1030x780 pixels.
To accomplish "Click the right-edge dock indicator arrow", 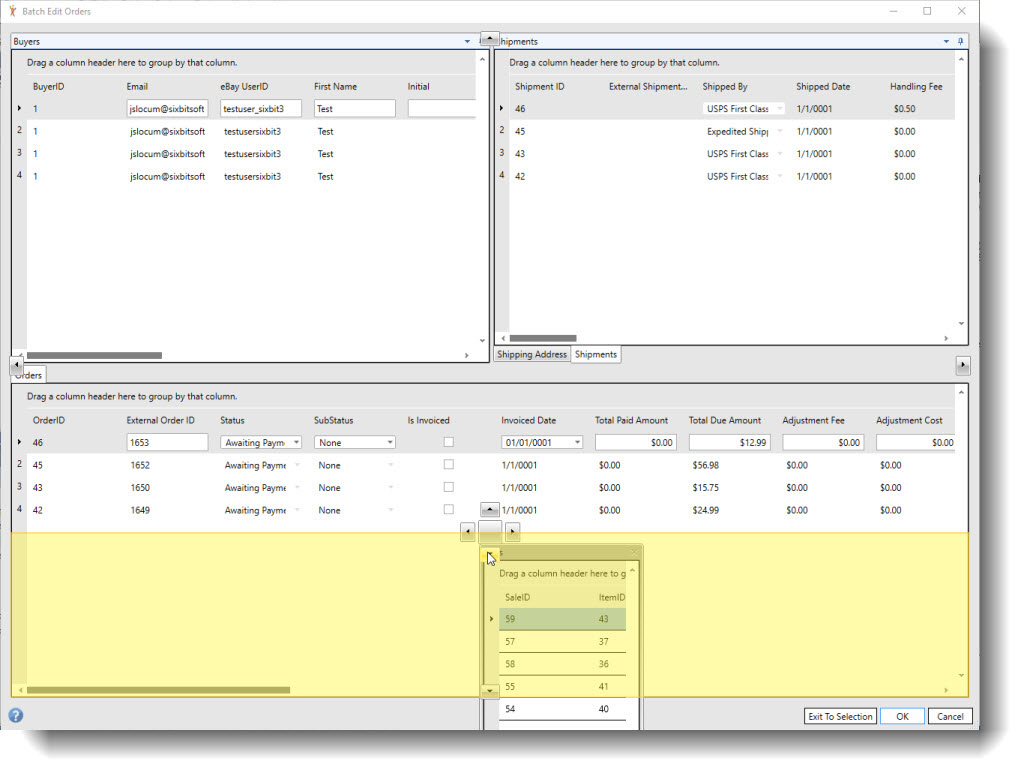I will [x=963, y=365].
